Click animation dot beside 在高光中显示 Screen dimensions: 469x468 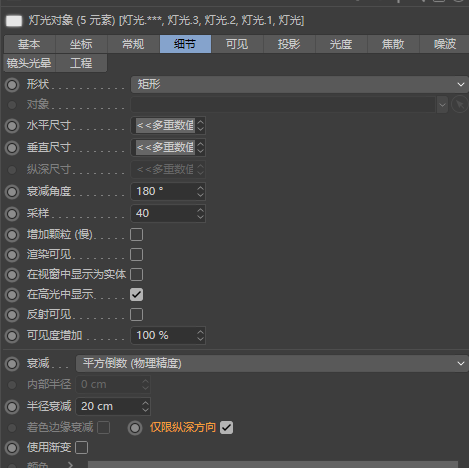pos(12,295)
